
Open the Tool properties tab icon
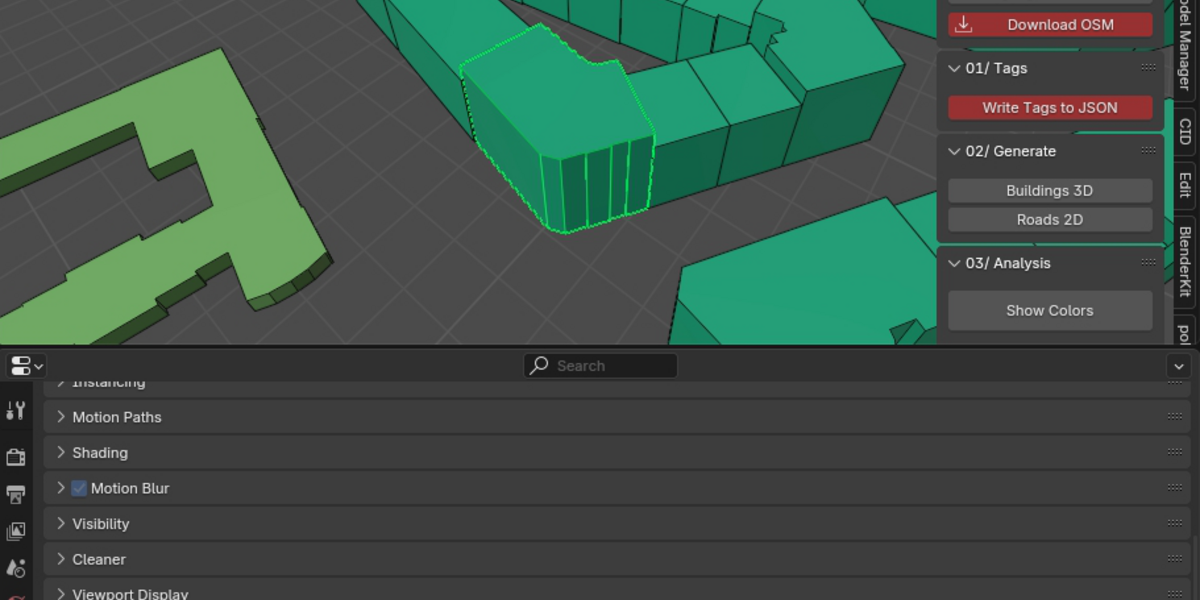point(16,410)
